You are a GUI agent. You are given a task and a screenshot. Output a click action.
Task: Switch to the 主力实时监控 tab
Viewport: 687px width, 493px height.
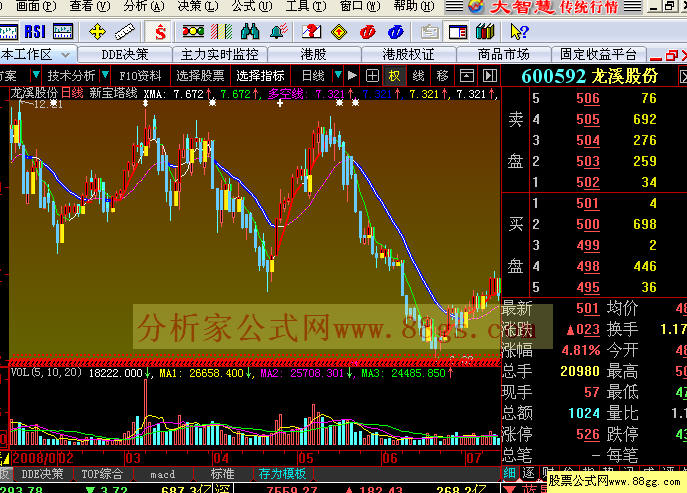coord(220,55)
